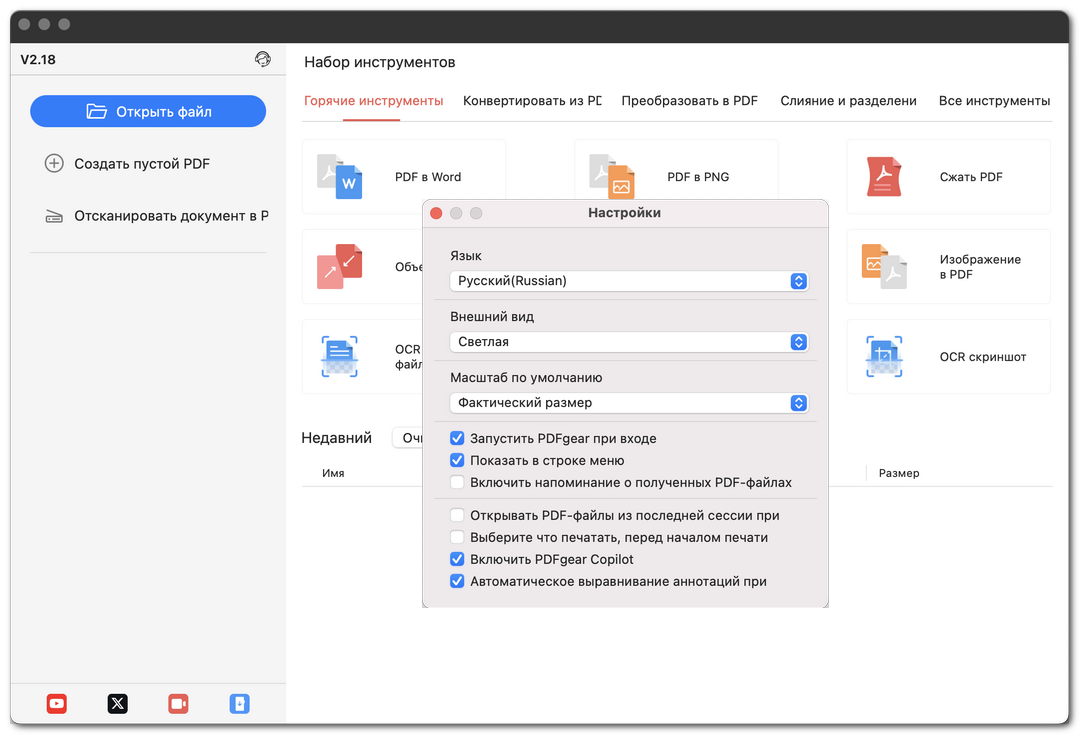Click the blue mobile app icon

pos(240,704)
